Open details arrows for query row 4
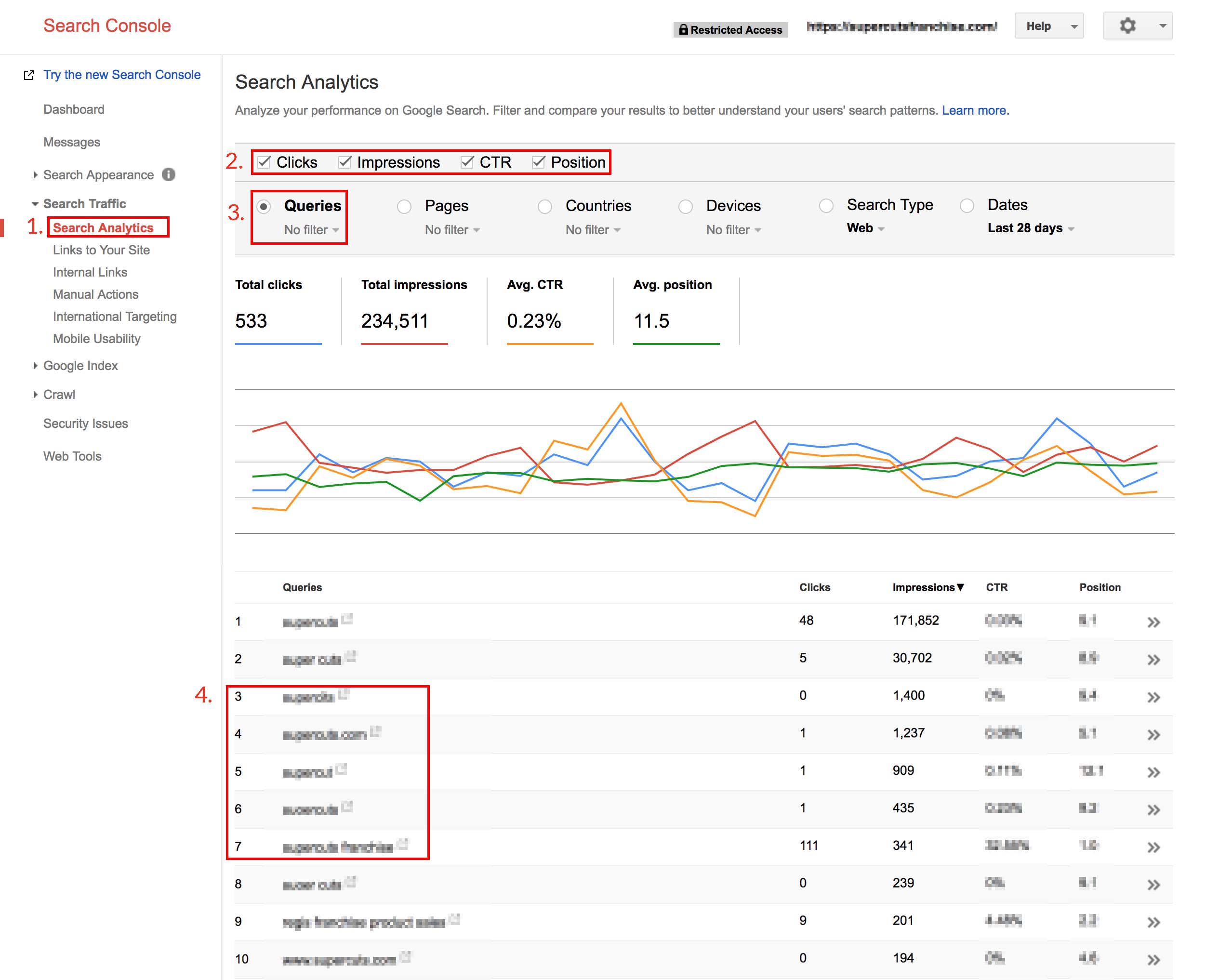The image size is (1219, 980). (1153, 735)
